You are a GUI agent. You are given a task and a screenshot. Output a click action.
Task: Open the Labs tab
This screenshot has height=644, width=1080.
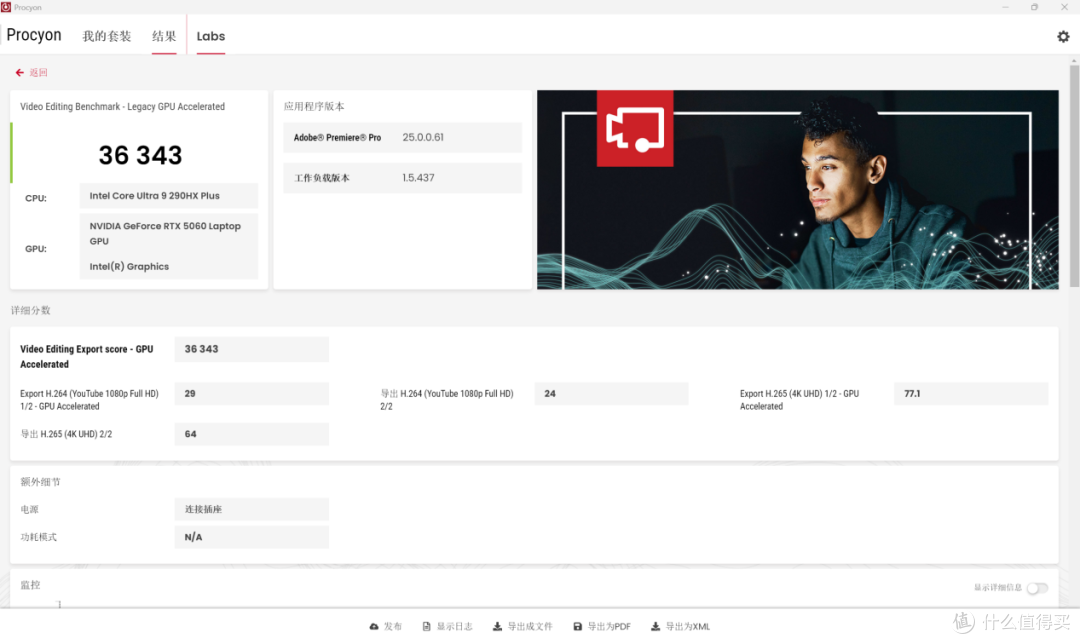pyautogui.click(x=211, y=36)
